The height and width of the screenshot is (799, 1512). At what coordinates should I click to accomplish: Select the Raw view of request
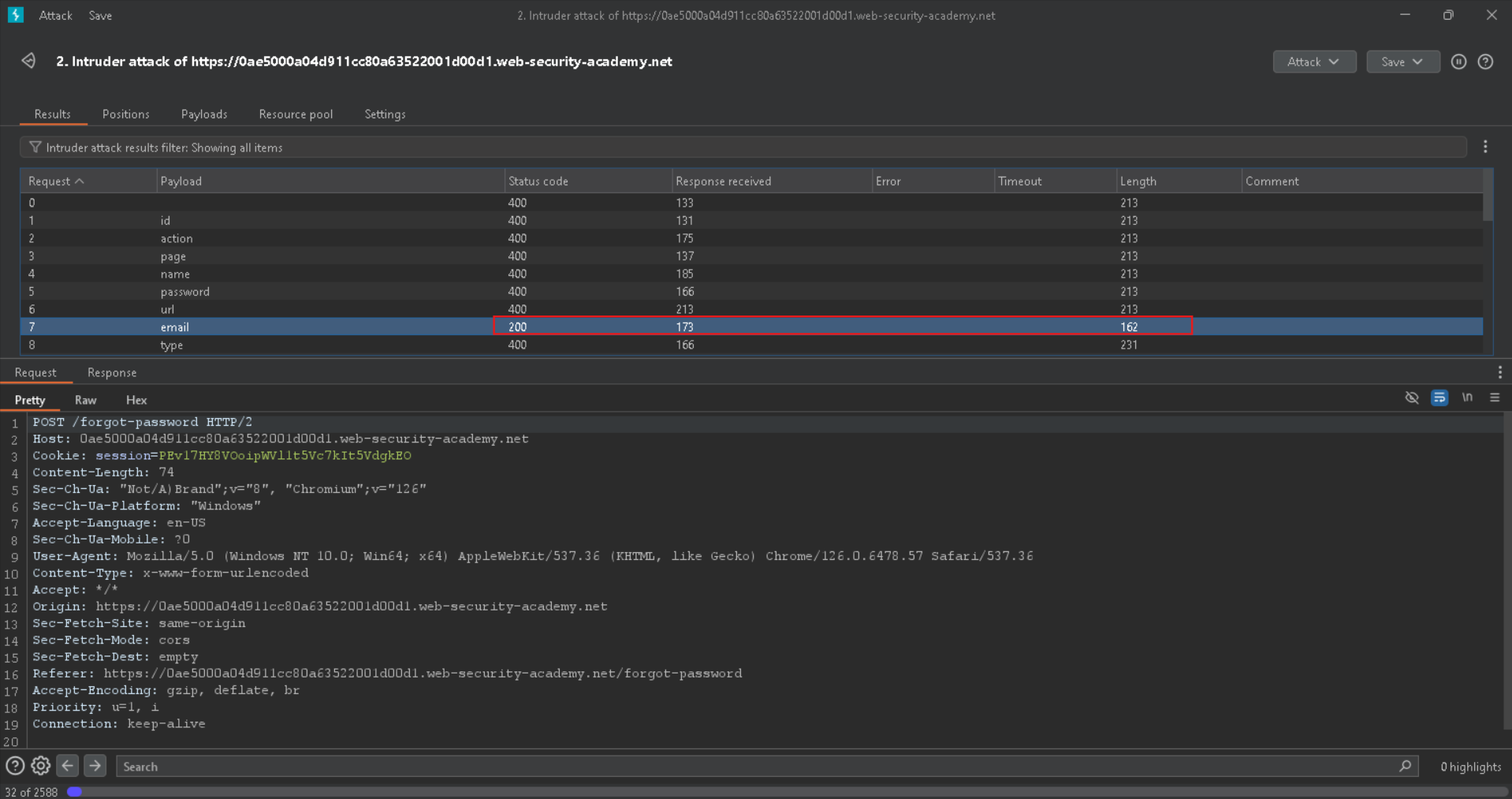point(85,400)
